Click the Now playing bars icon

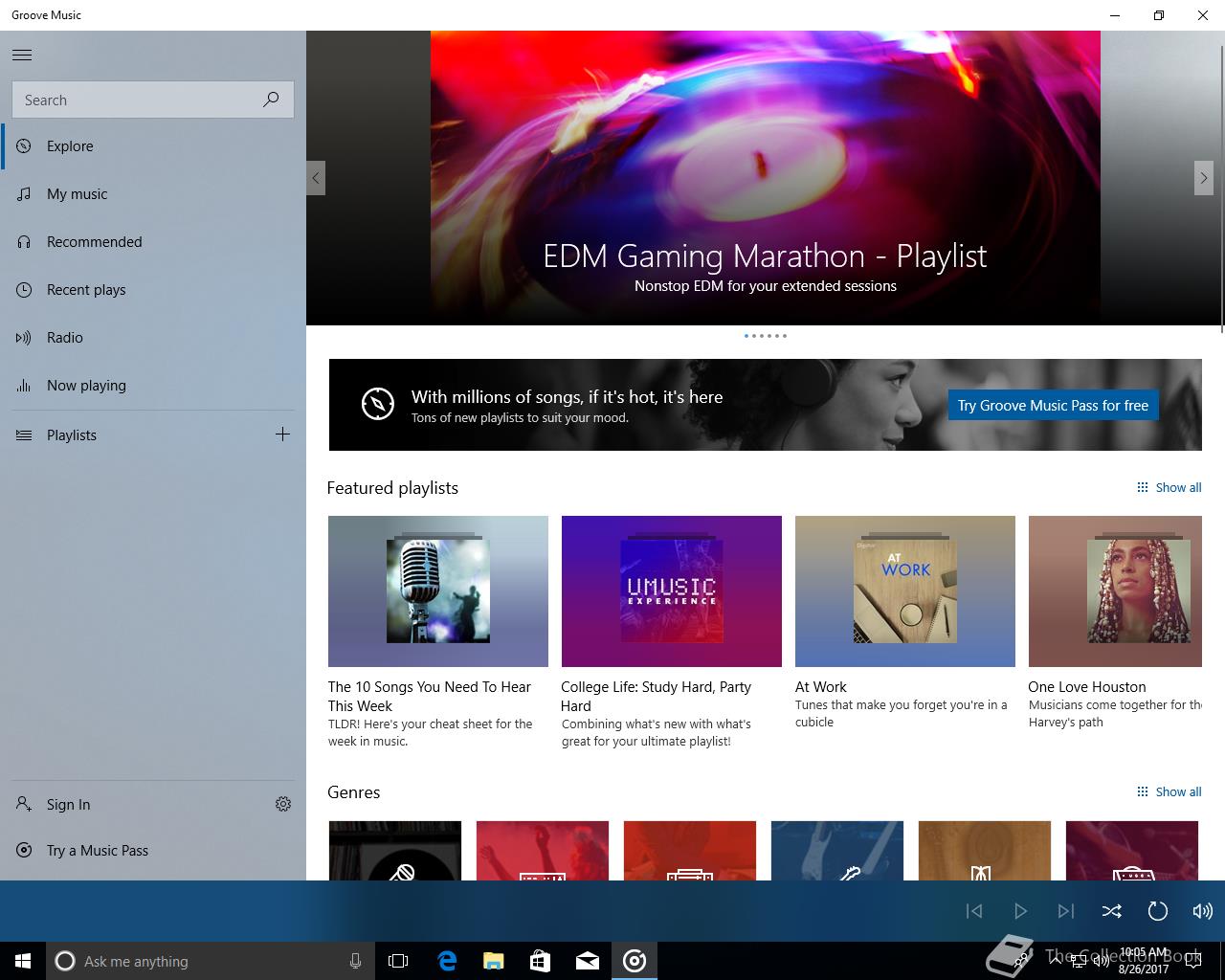(24, 386)
